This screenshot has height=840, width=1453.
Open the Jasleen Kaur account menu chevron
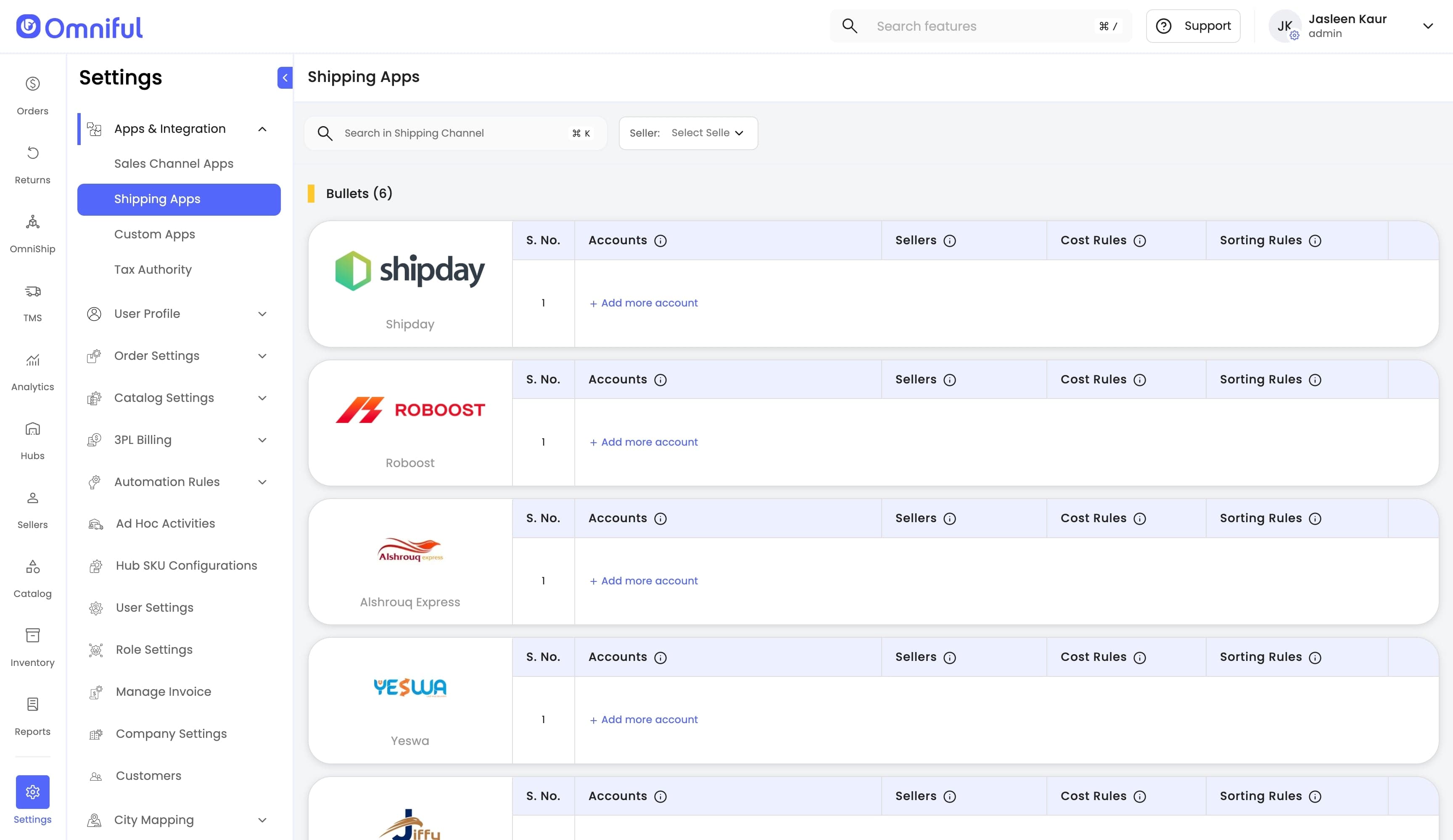point(1428,26)
